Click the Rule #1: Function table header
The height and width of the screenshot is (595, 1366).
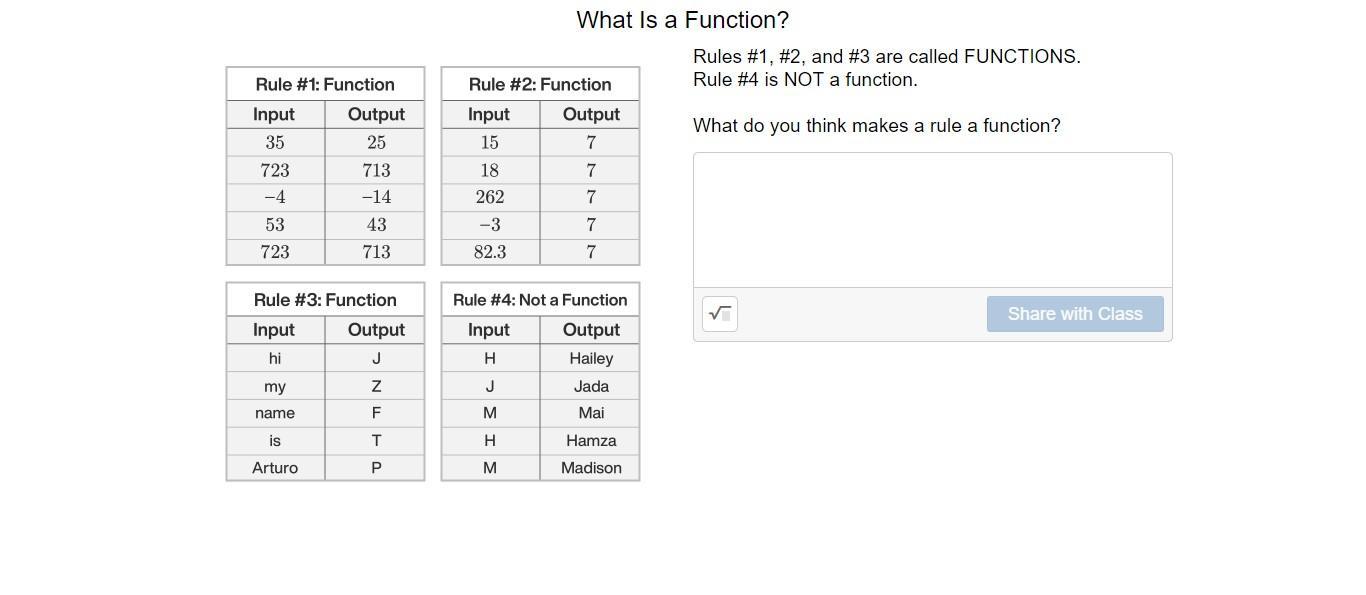tap(325, 85)
